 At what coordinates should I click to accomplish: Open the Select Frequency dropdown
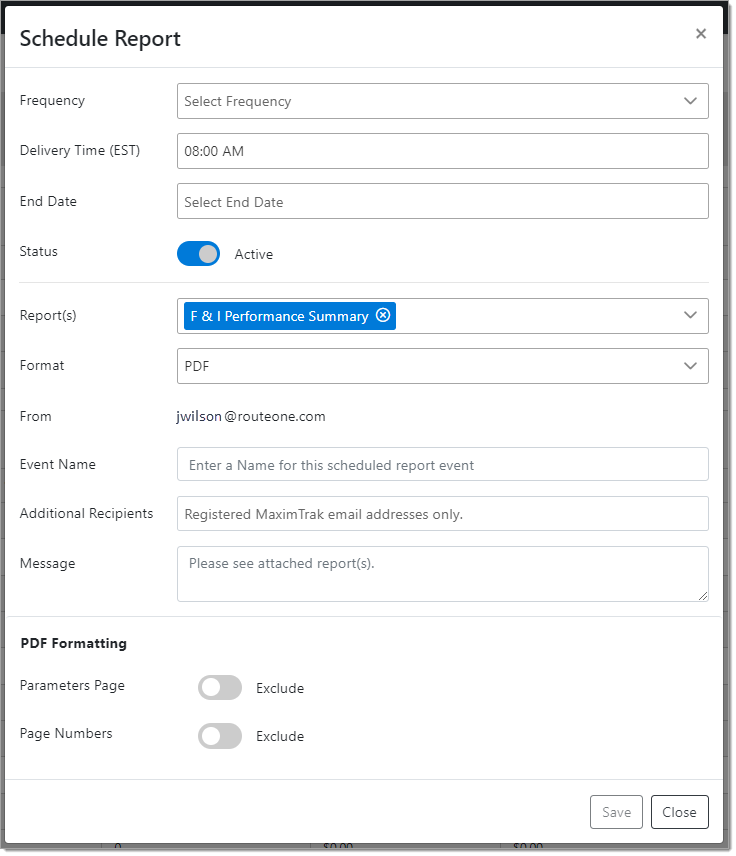[x=442, y=101]
